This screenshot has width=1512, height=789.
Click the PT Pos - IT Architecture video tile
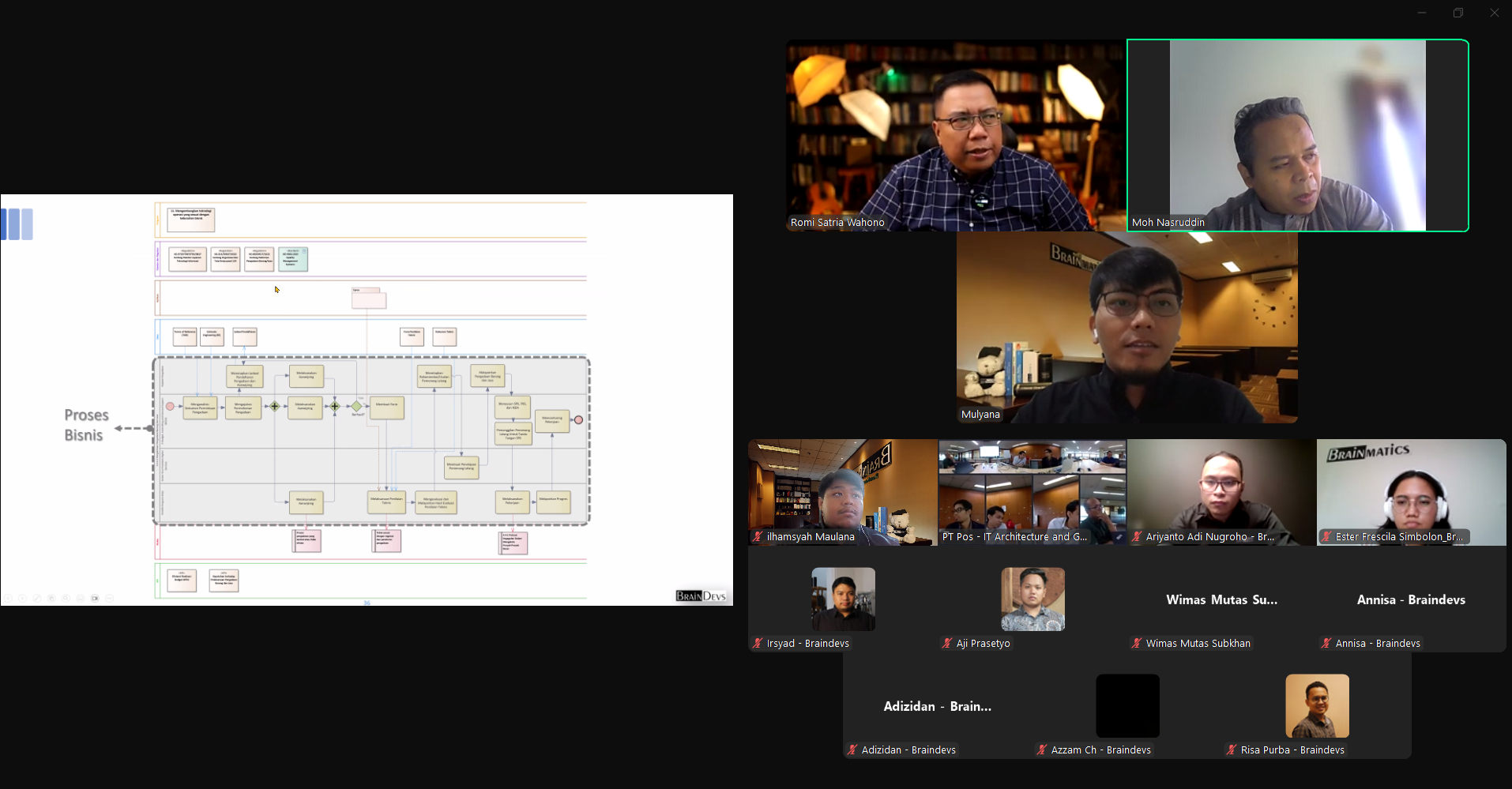pyautogui.click(x=1032, y=491)
